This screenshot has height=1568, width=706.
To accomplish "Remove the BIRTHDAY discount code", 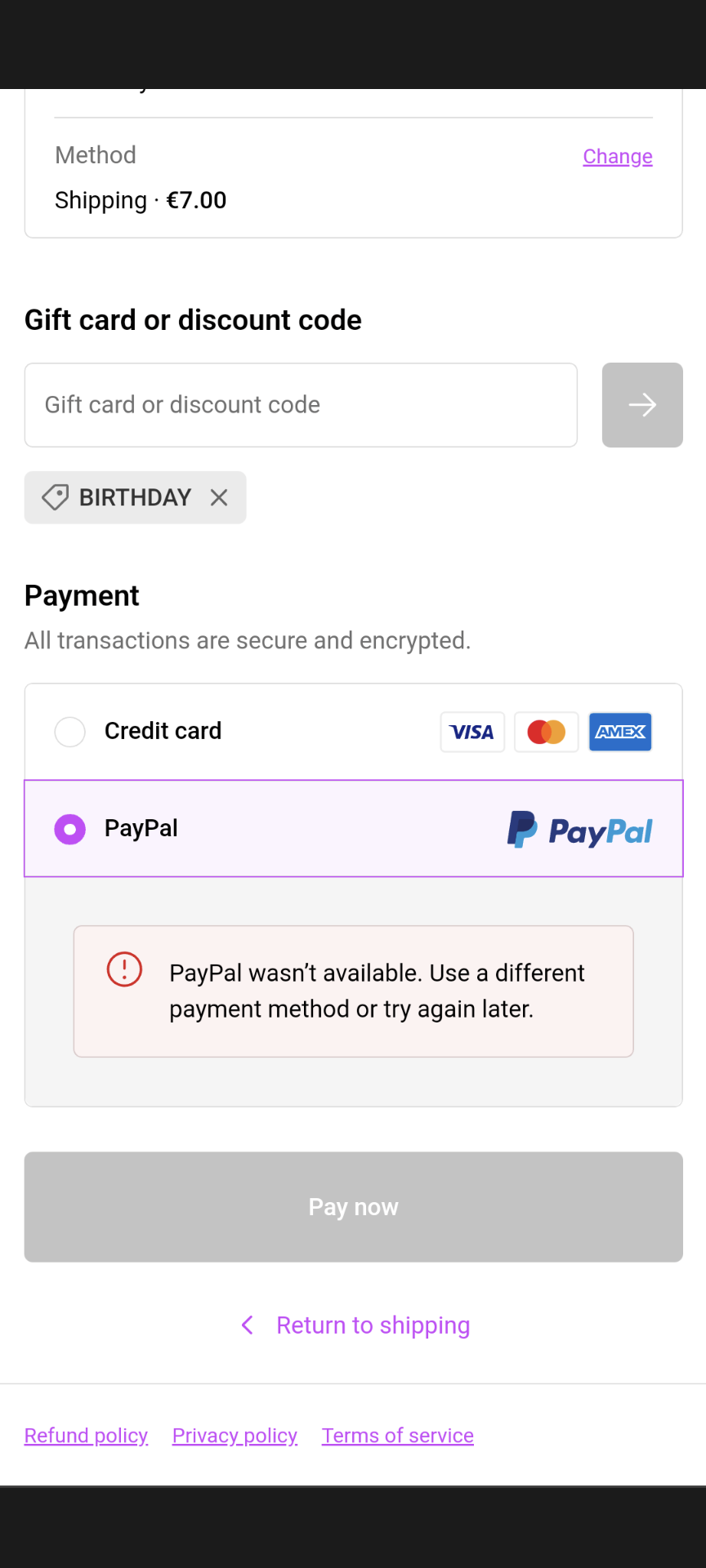I will (219, 497).
